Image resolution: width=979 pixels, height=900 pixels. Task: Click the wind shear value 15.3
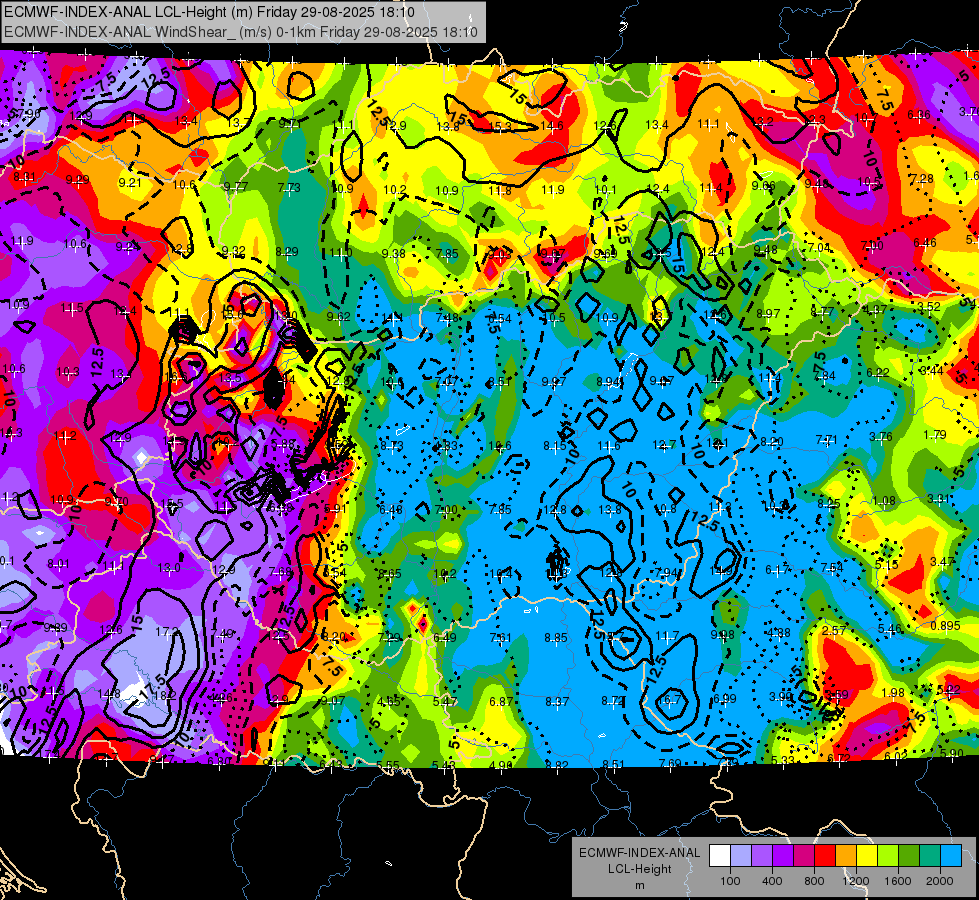(500, 127)
